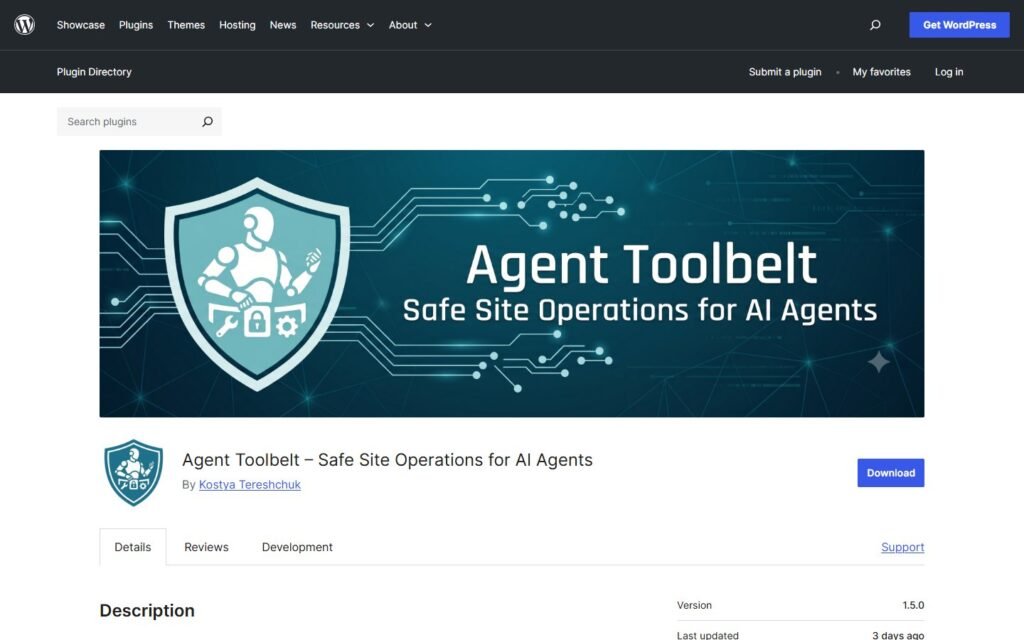1024x640 pixels.
Task: Click the version value 1.5.0
Action: 913,605
